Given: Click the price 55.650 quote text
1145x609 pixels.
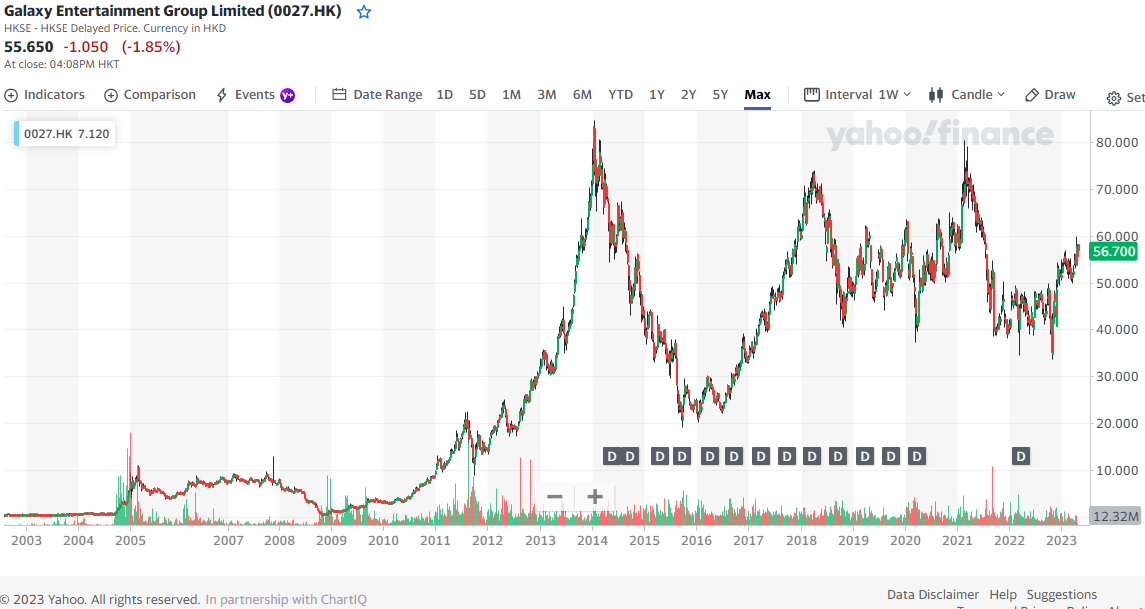Looking at the screenshot, I should tap(28, 47).
